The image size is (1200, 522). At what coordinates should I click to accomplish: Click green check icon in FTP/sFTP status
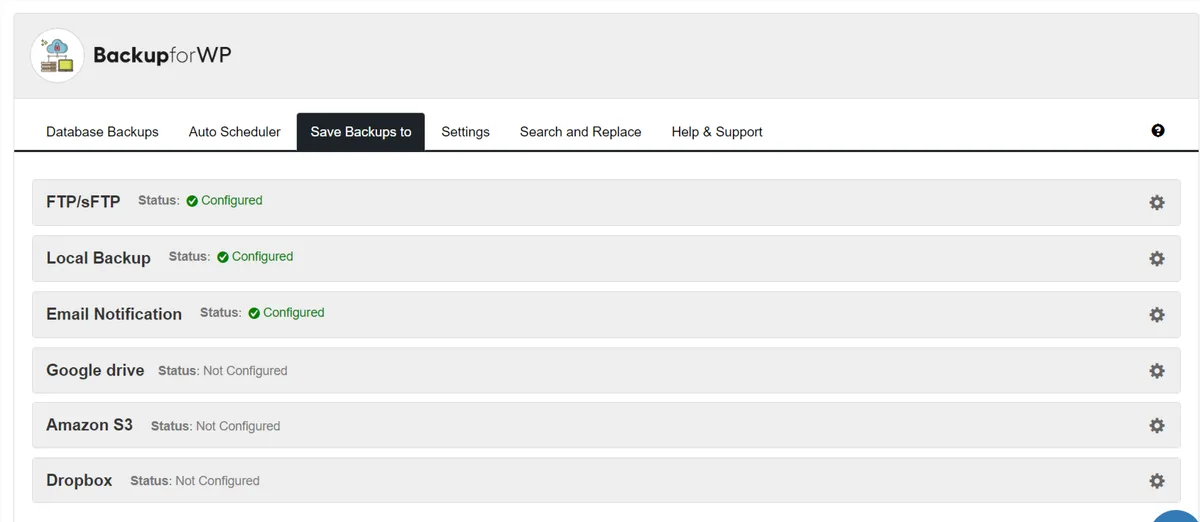click(192, 201)
